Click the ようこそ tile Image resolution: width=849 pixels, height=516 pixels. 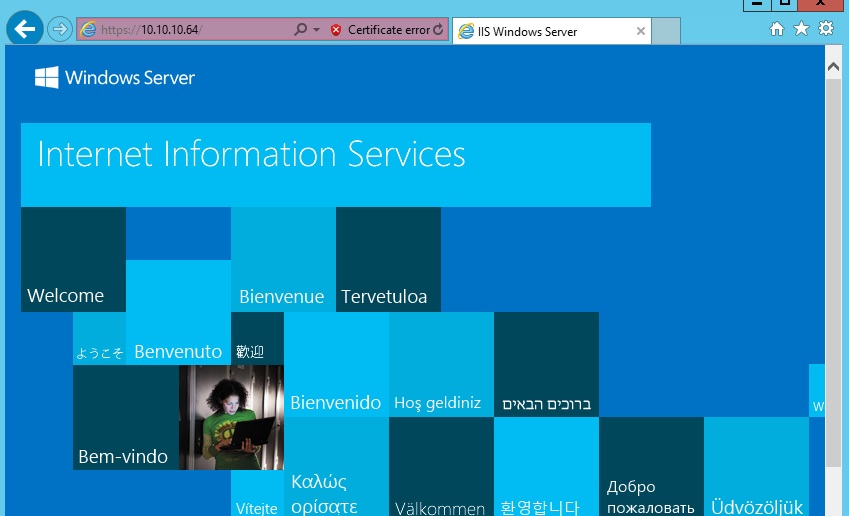(100, 338)
